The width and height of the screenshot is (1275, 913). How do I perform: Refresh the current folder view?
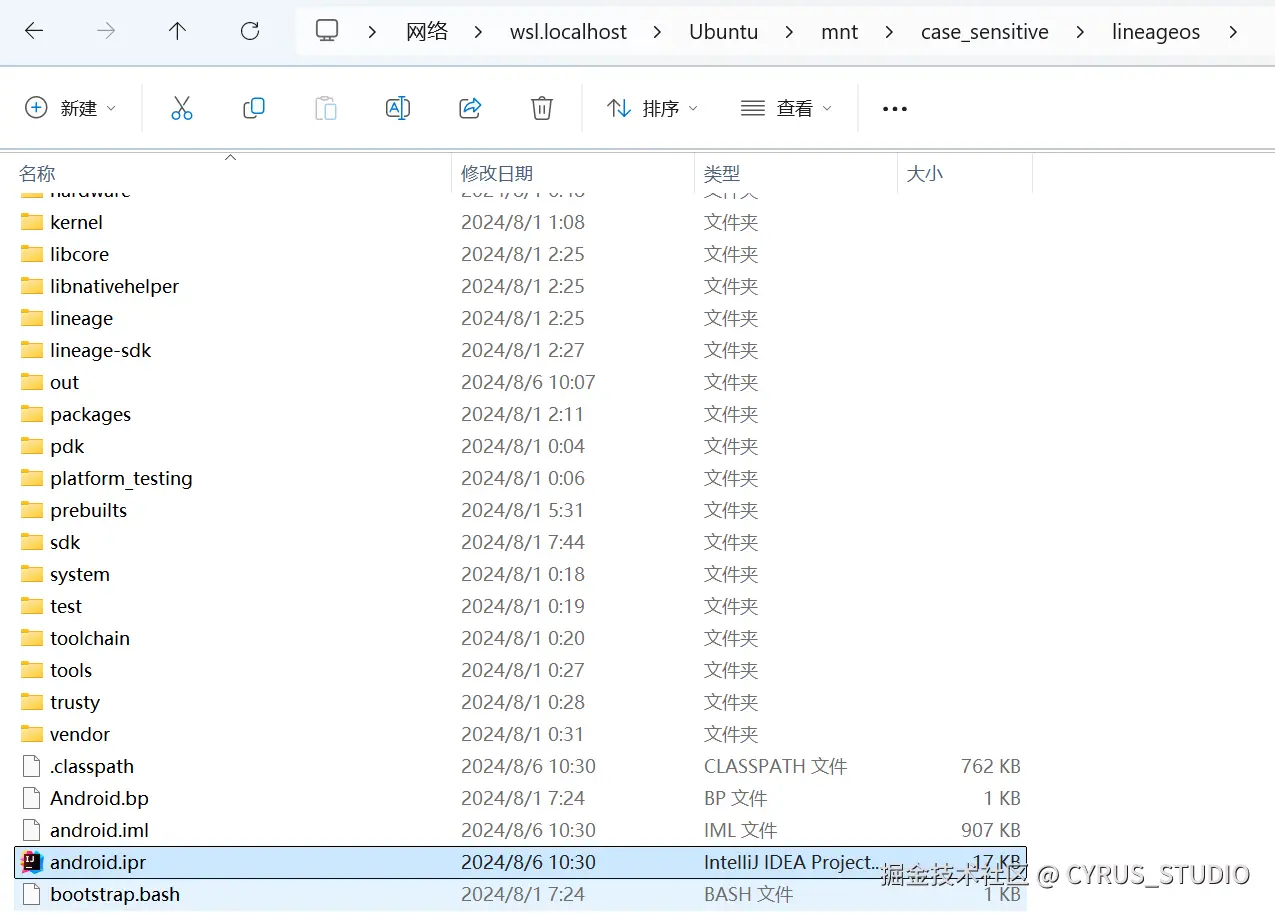[x=249, y=31]
